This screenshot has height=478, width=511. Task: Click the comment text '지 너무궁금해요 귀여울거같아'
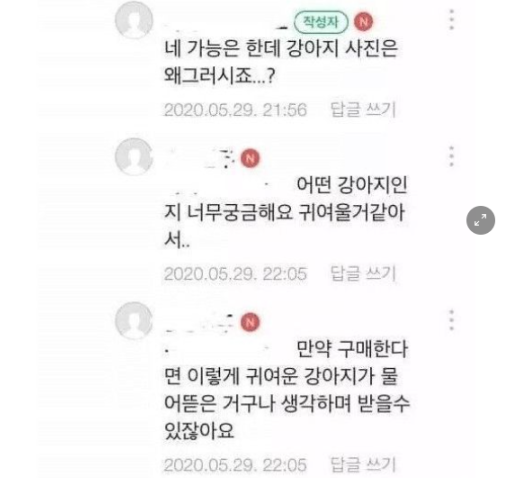[x=284, y=212]
